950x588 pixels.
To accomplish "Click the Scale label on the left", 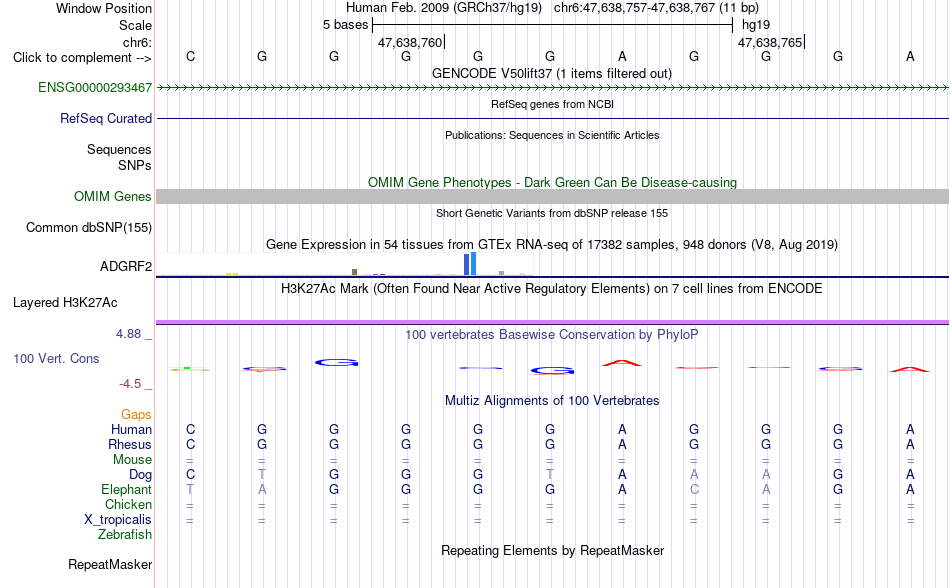I will point(135,25).
